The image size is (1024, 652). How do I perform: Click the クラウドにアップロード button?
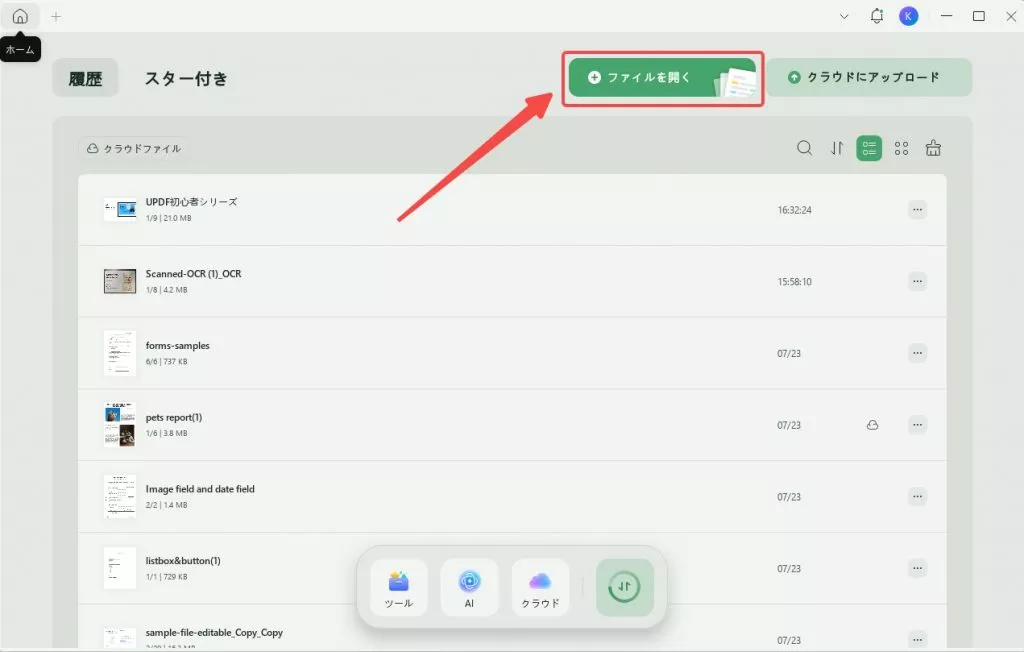pos(869,77)
